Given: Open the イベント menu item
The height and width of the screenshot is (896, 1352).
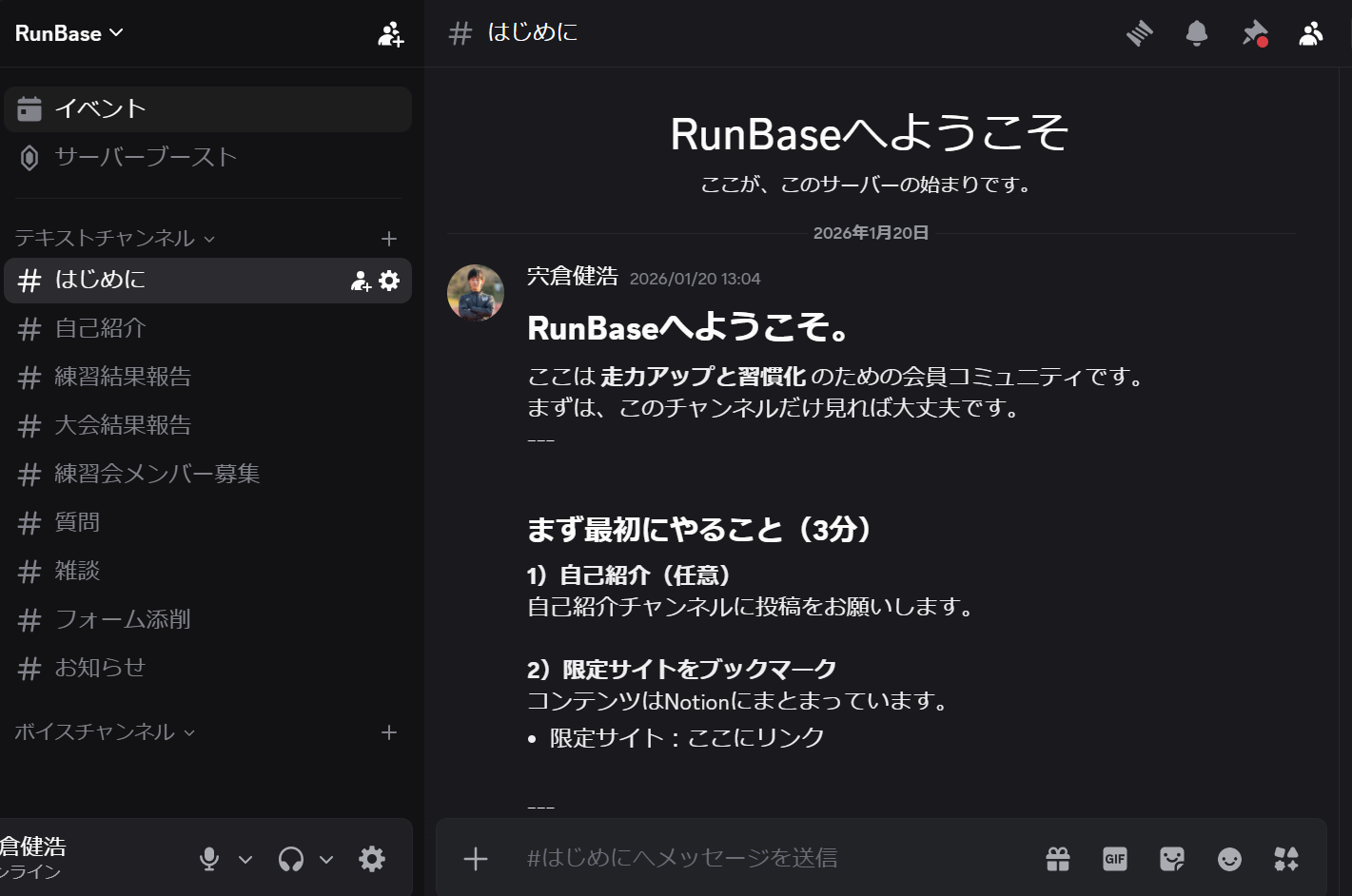Looking at the screenshot, I should point(102,108).
